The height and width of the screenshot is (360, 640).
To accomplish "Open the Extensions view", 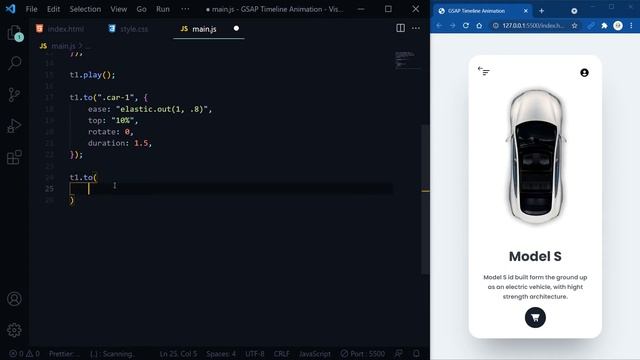I will point(14,157).
